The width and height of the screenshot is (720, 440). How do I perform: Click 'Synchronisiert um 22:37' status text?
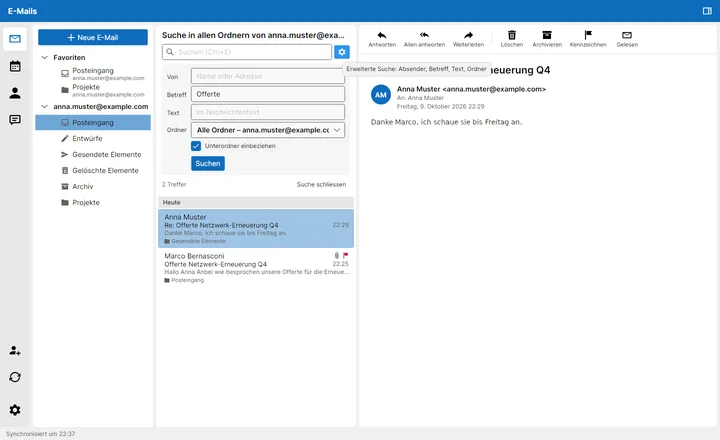(40, 434)
